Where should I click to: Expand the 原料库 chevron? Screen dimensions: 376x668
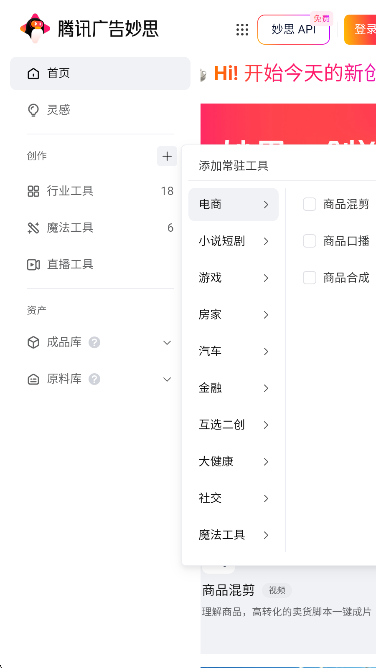tap(167, 379)
